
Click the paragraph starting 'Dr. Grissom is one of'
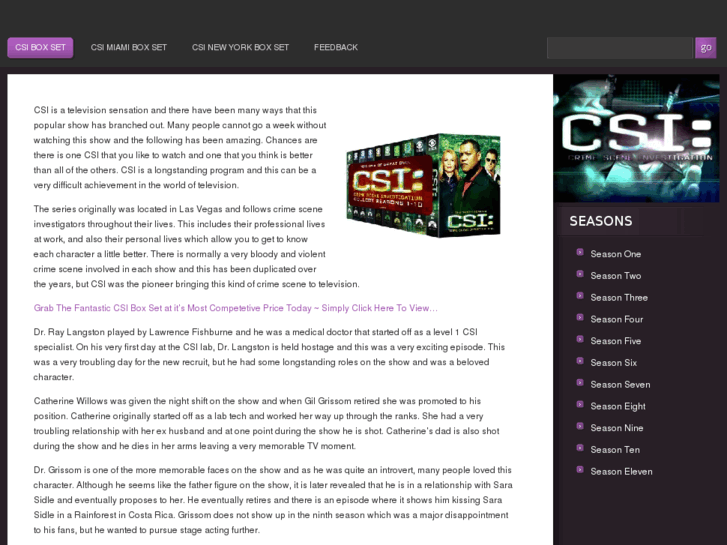[273, 500]
